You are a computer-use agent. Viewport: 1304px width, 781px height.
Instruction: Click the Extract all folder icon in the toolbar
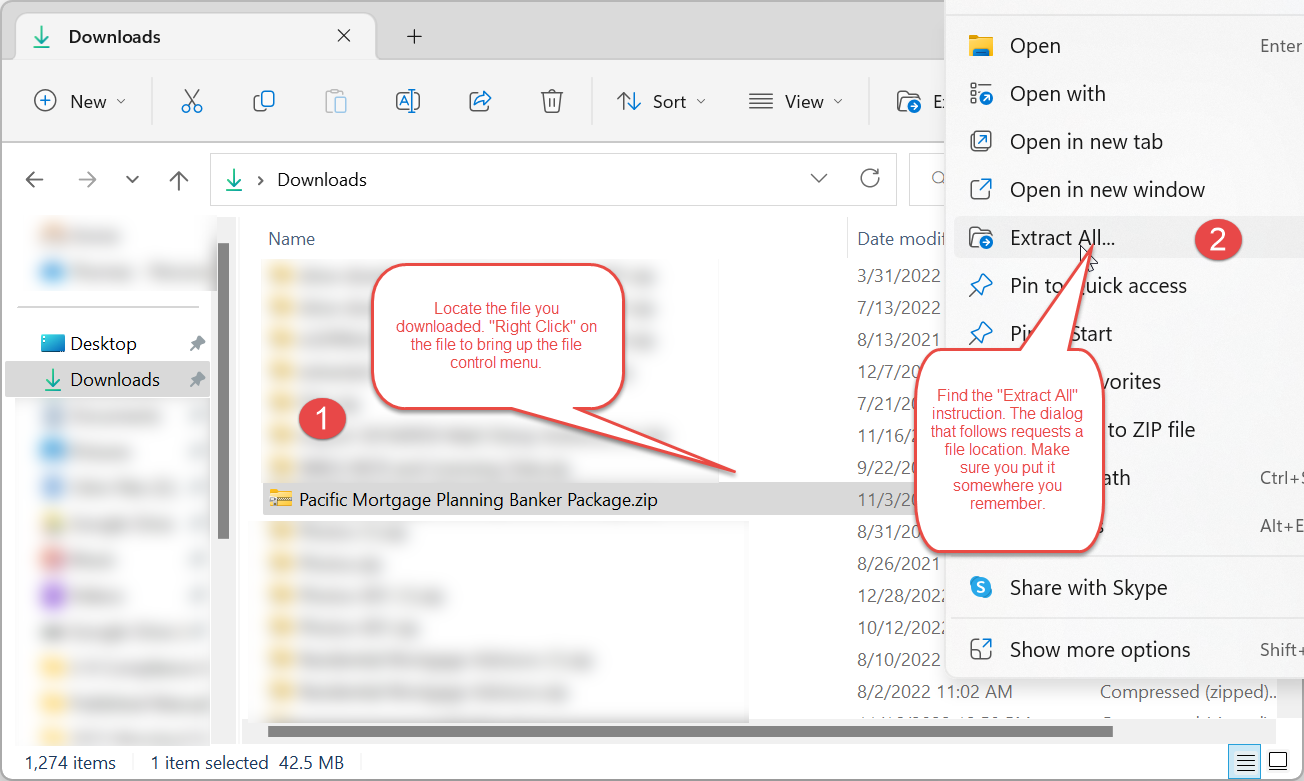[x=909, y=101]
